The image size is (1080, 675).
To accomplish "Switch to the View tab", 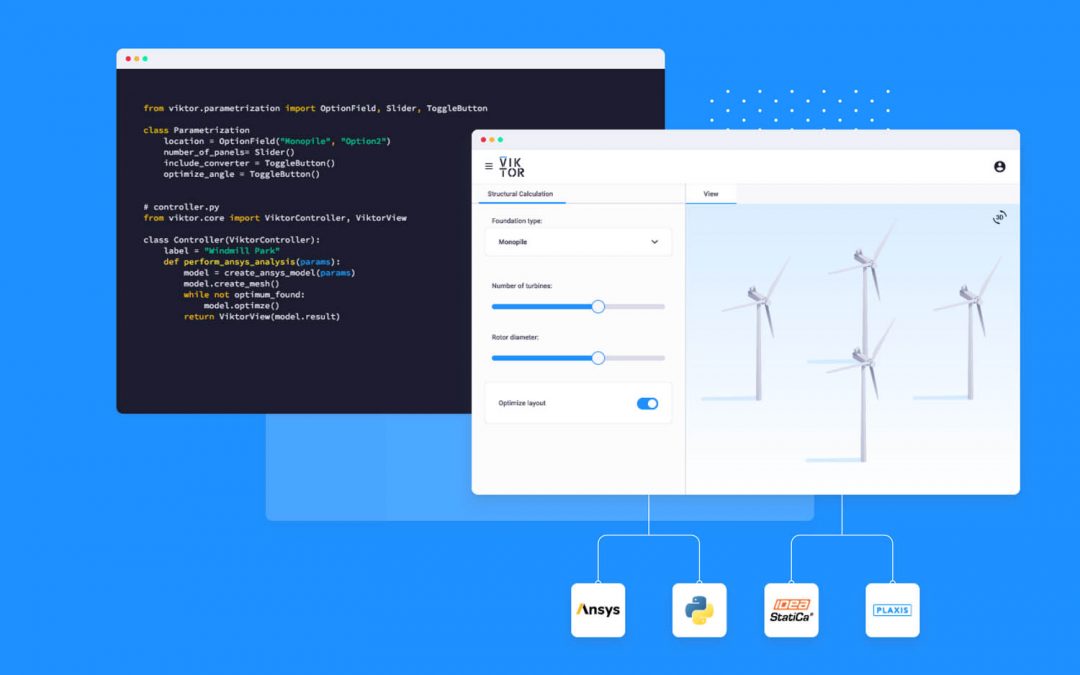I will coord(711,194).
